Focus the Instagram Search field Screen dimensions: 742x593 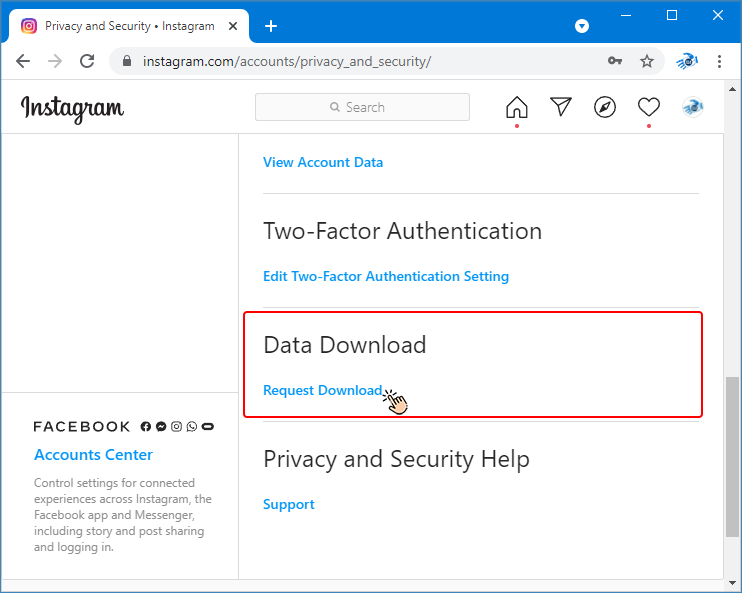click(x=362, y=107)
